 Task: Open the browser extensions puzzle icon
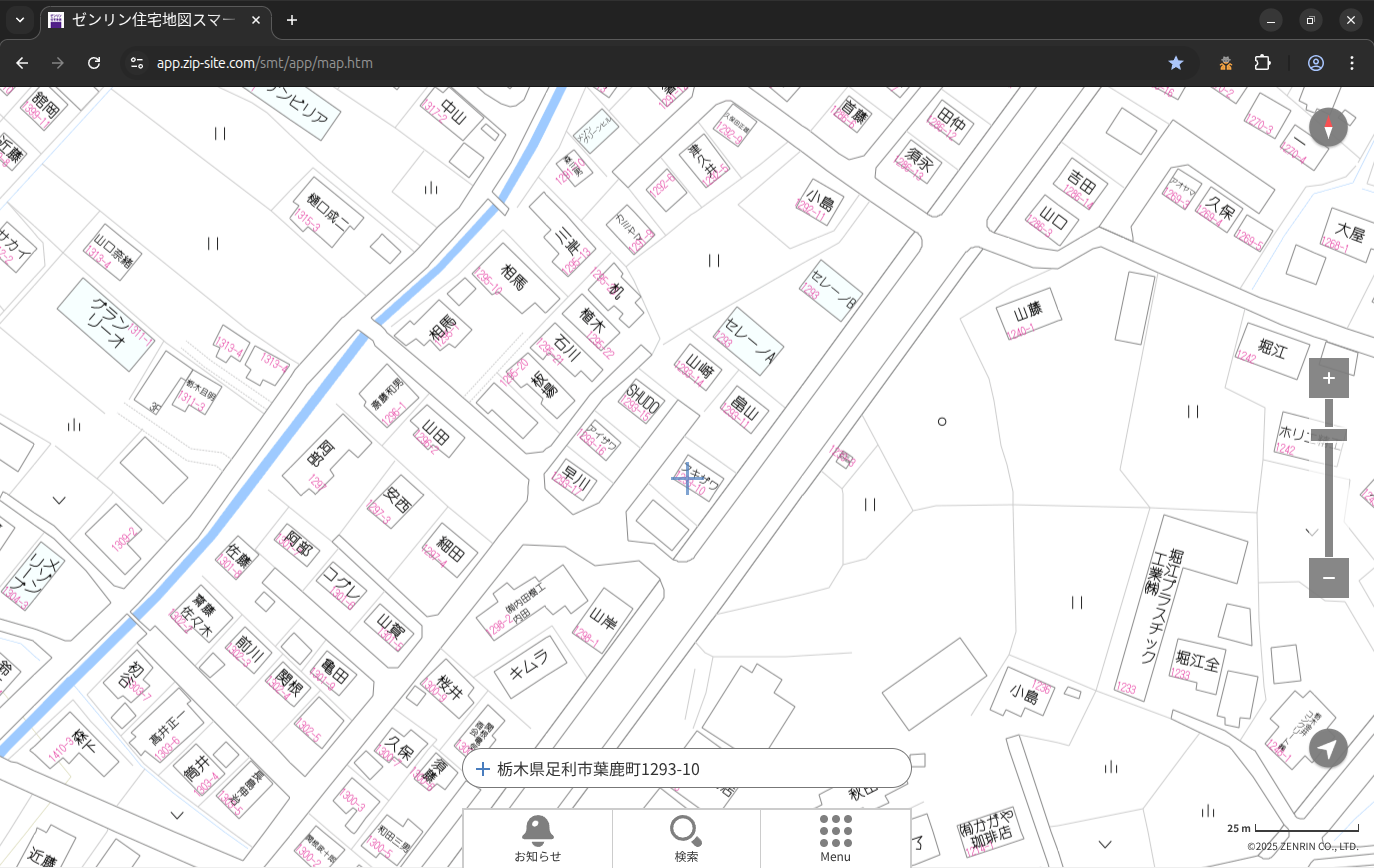click(1262, 63)
